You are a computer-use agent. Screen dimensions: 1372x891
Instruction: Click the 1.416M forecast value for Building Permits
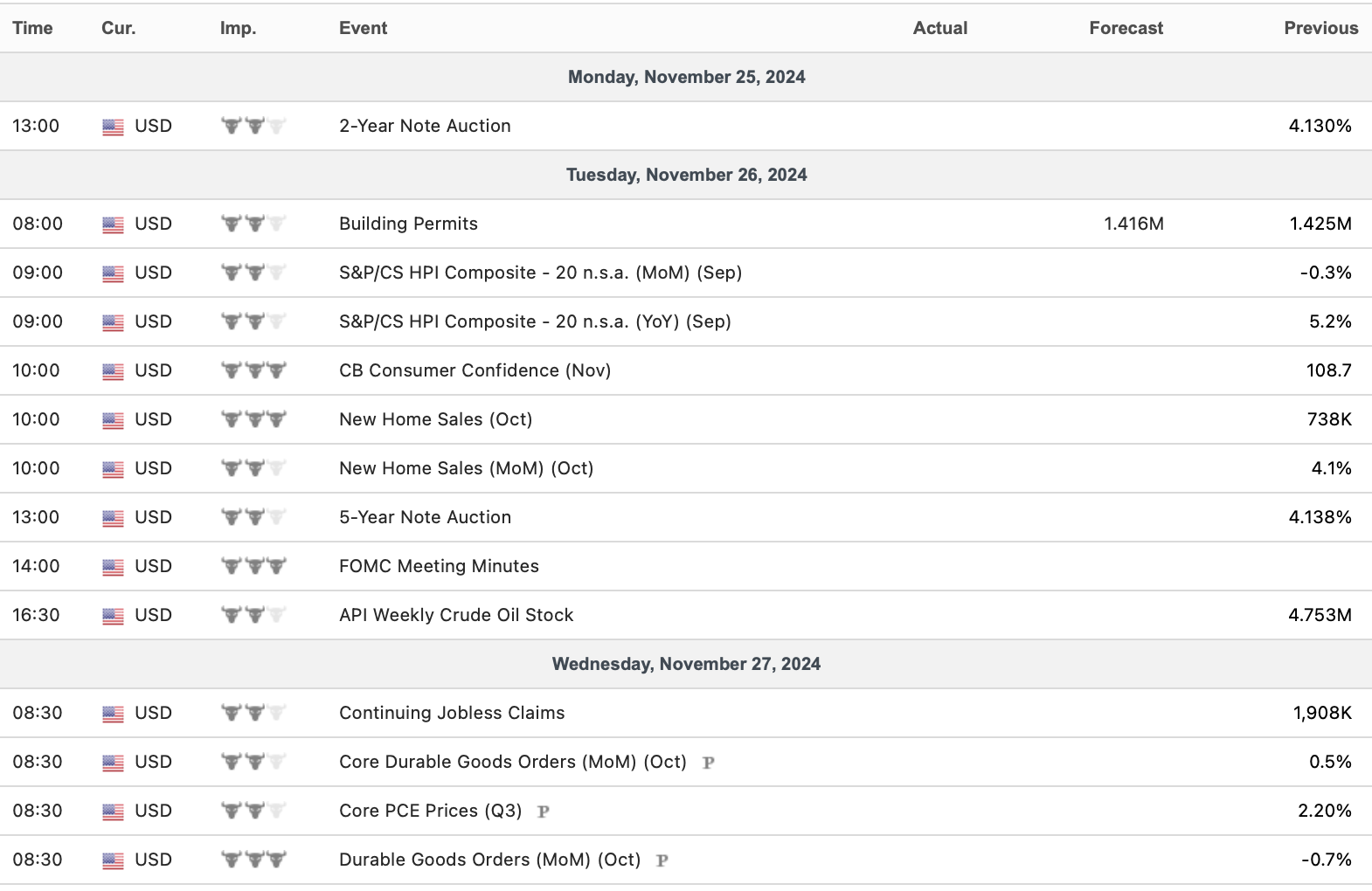[1133, 224]
